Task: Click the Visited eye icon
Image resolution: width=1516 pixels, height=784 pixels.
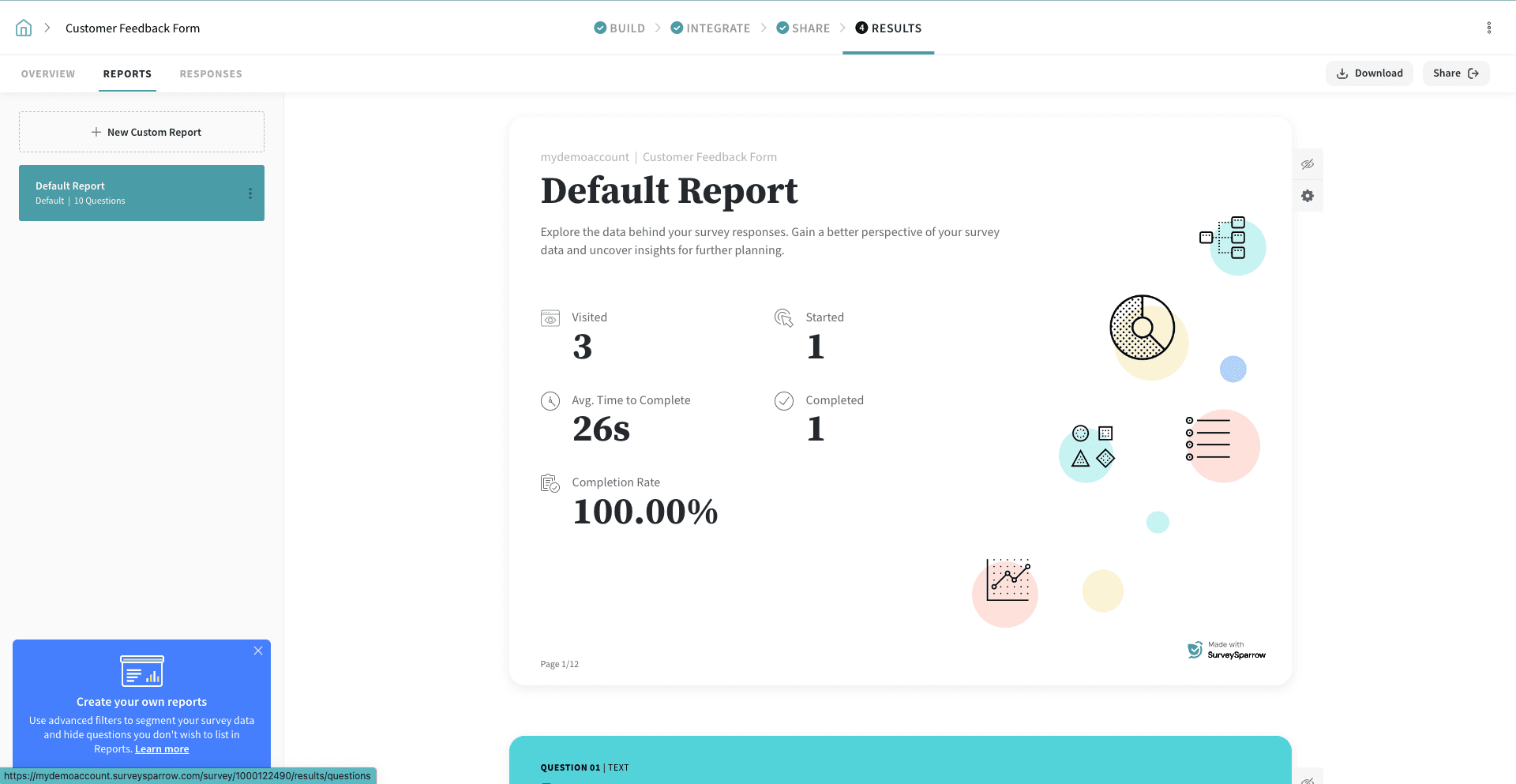Action: coord(550,318)
